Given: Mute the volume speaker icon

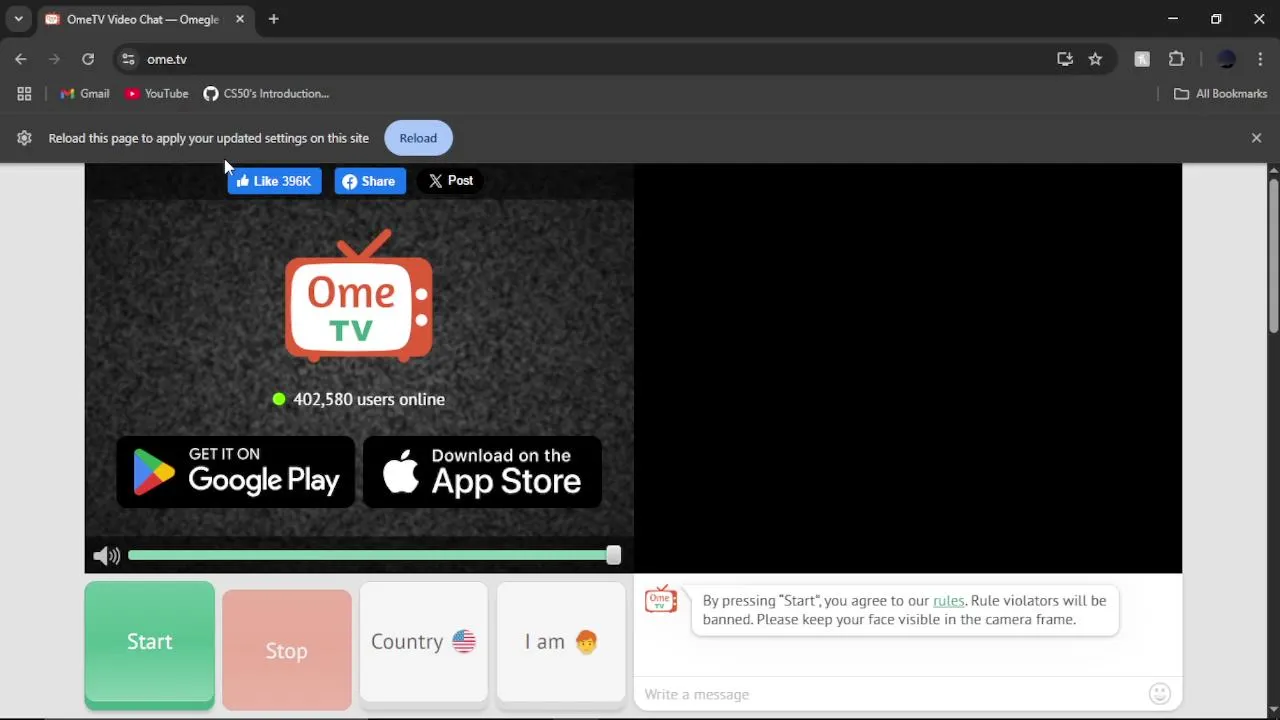Looking at the screenshot, I should pyautogui.click(x=106, y=556).
